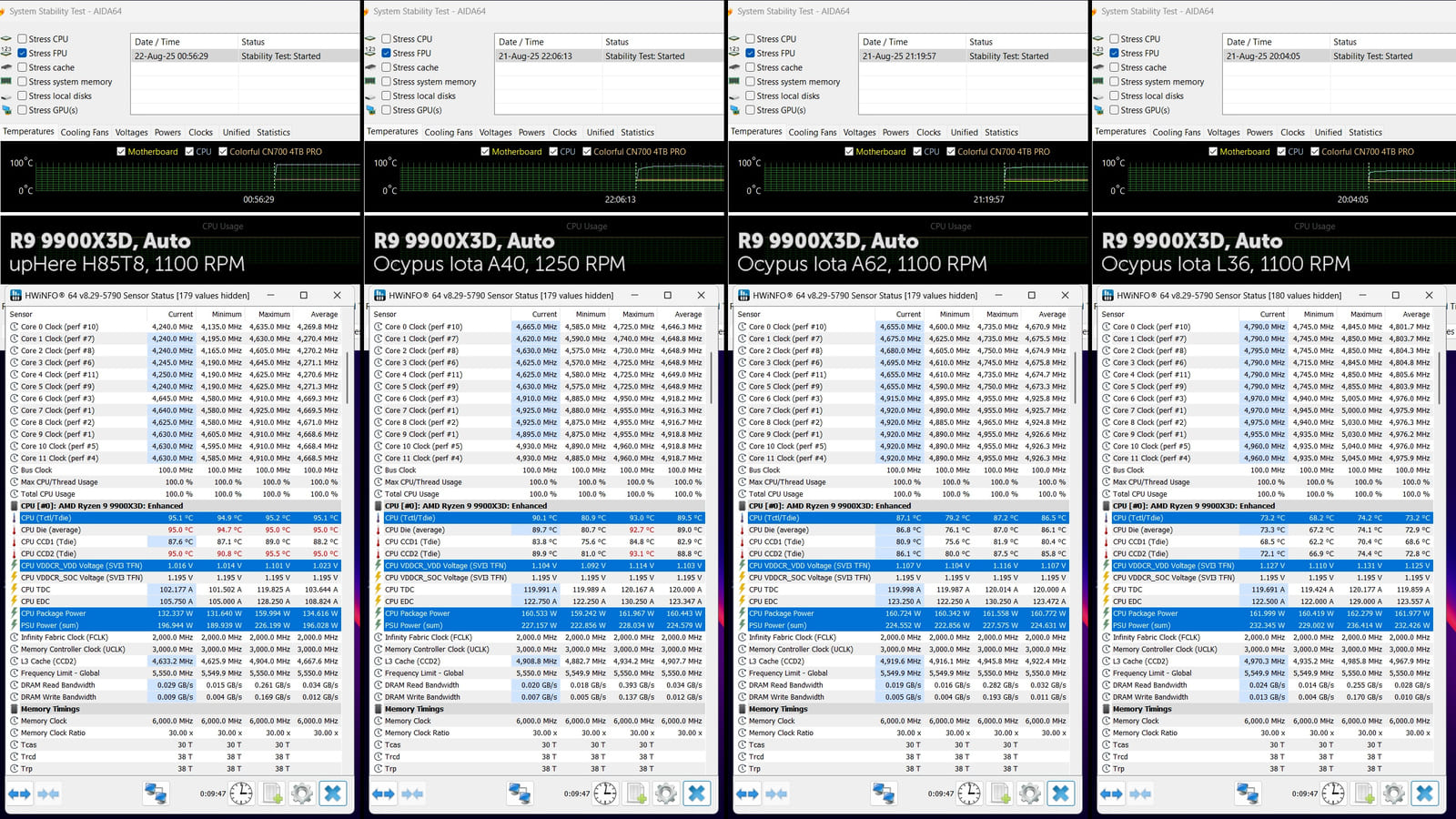Click expand-view arrows icon in Iota A62 HWiNFO window
The image size is (1456, 819).
[747, 794]
